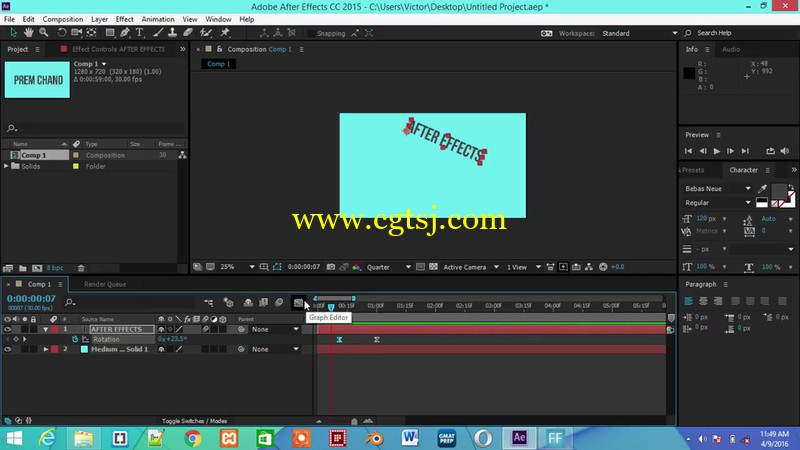Viewport: 800px width, 450px height.
Task: Open the viewer magnification 25% dropdown
Action: point(237,267)
